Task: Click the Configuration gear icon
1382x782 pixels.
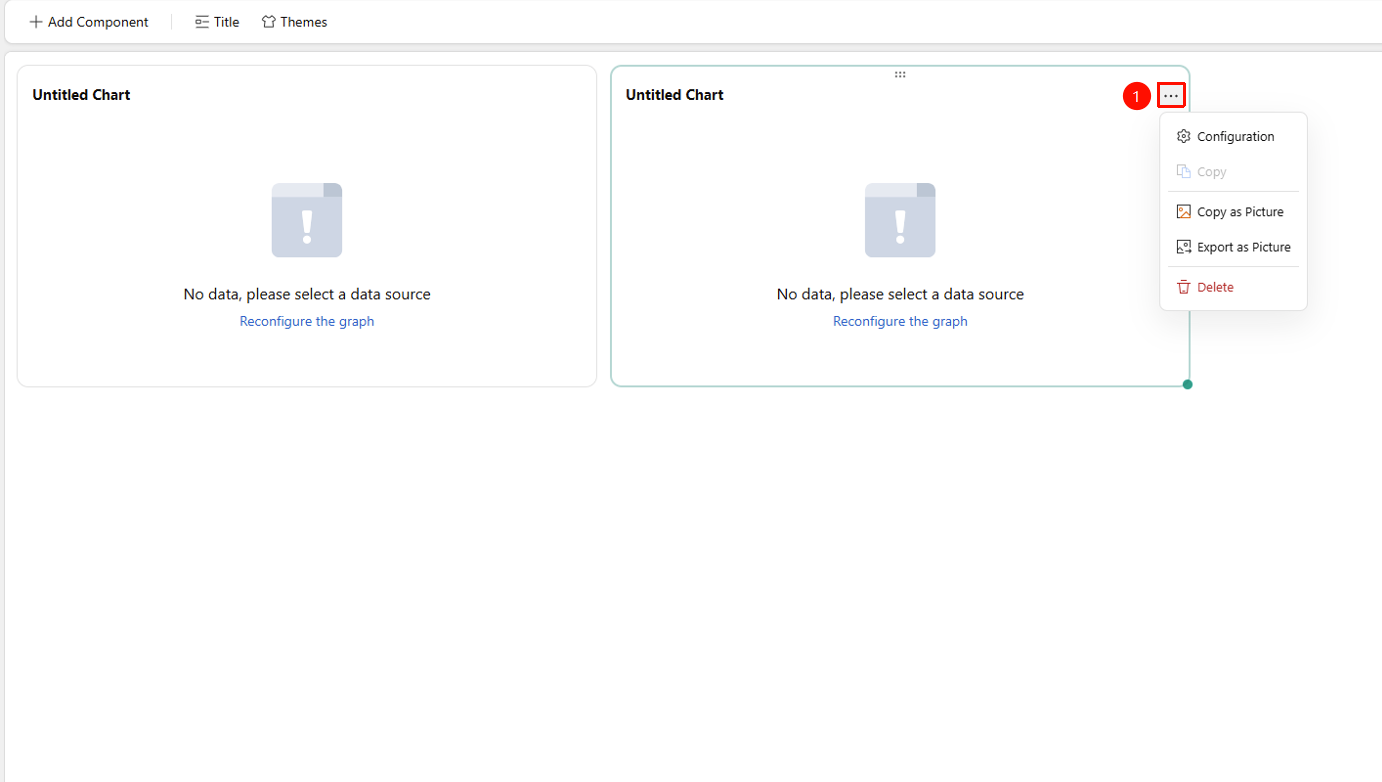Action: (x=1184, y=136)
